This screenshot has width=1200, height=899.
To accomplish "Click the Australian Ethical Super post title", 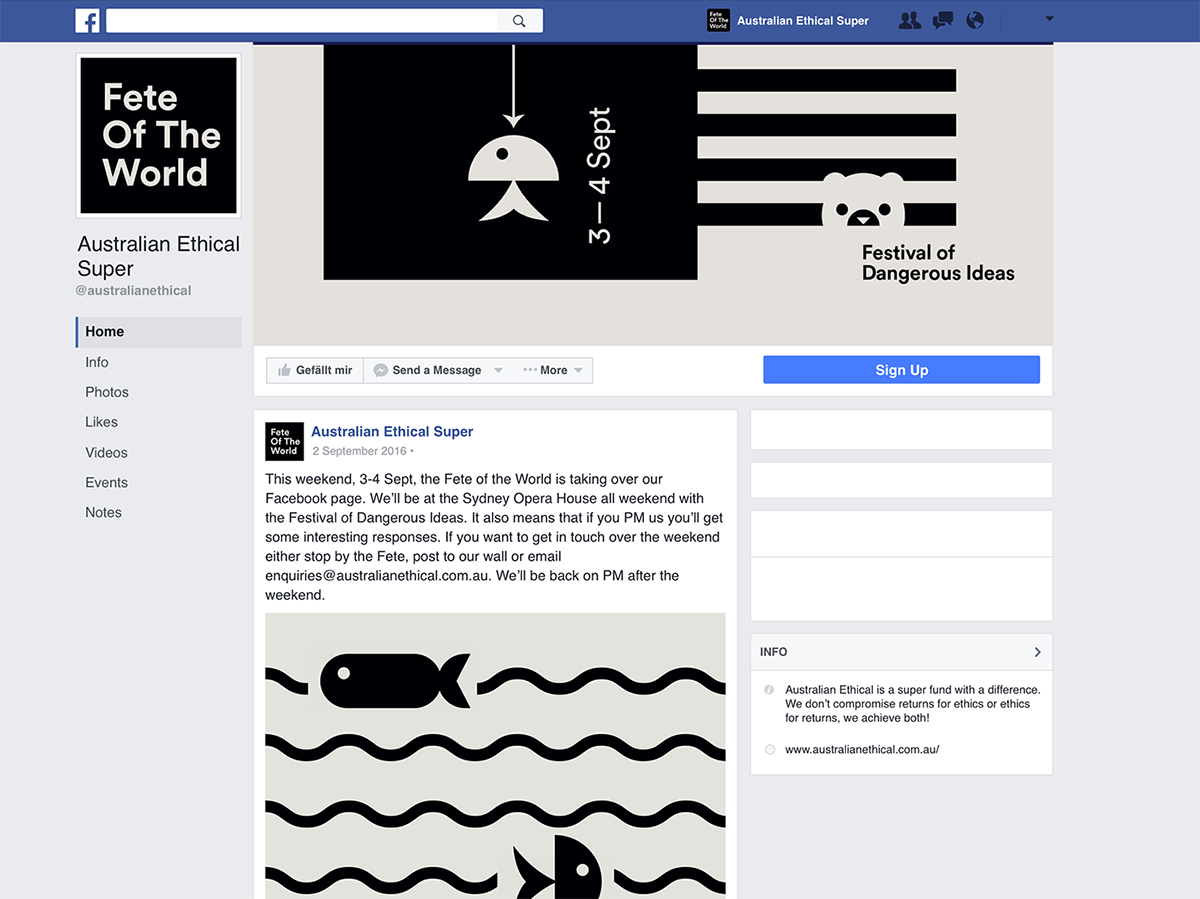I will (x=392, y=432).
